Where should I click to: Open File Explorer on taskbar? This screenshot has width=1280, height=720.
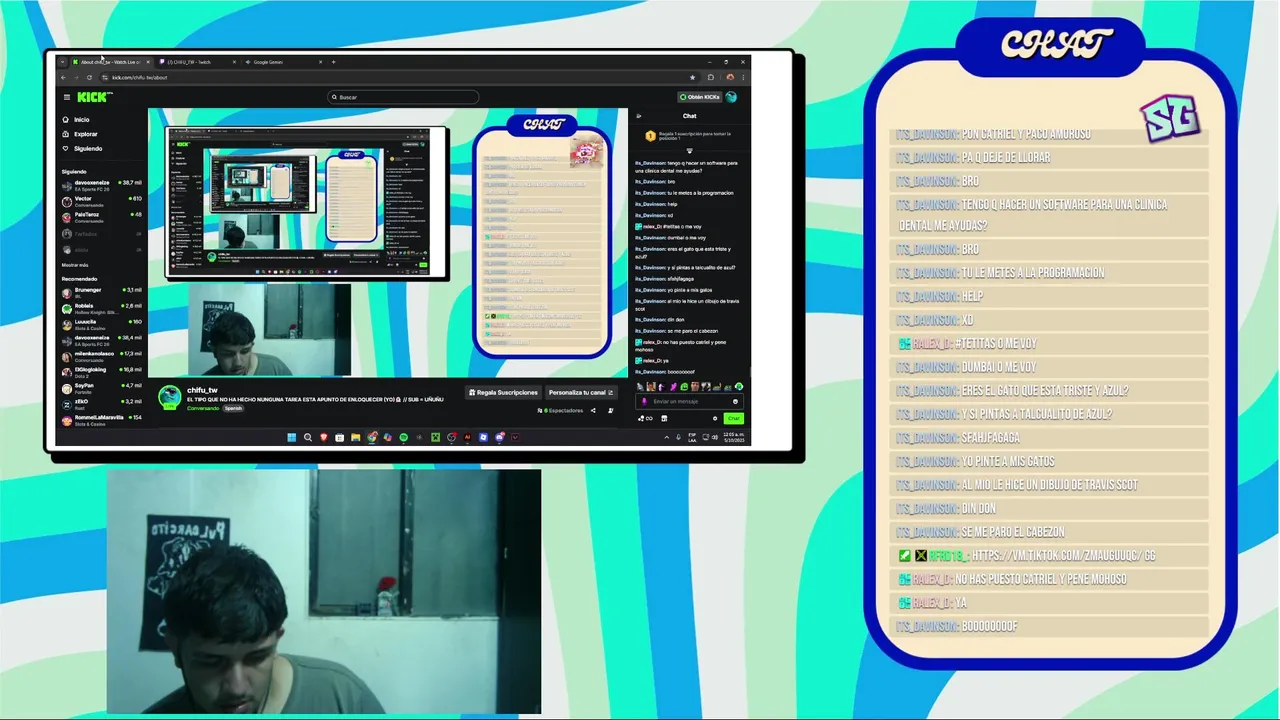(x=356, y=437)
